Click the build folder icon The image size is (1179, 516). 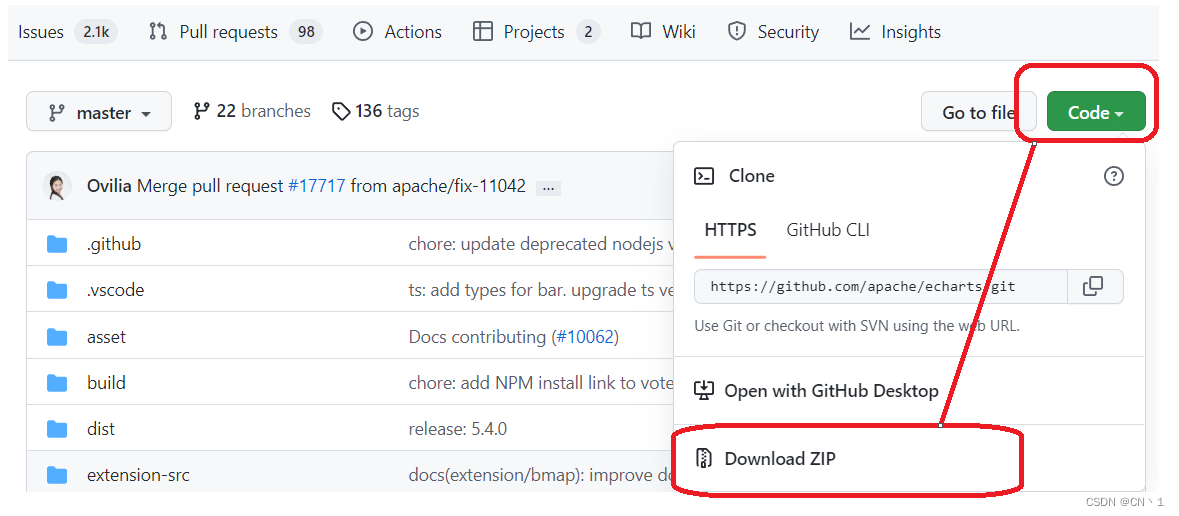click(57, 383)
